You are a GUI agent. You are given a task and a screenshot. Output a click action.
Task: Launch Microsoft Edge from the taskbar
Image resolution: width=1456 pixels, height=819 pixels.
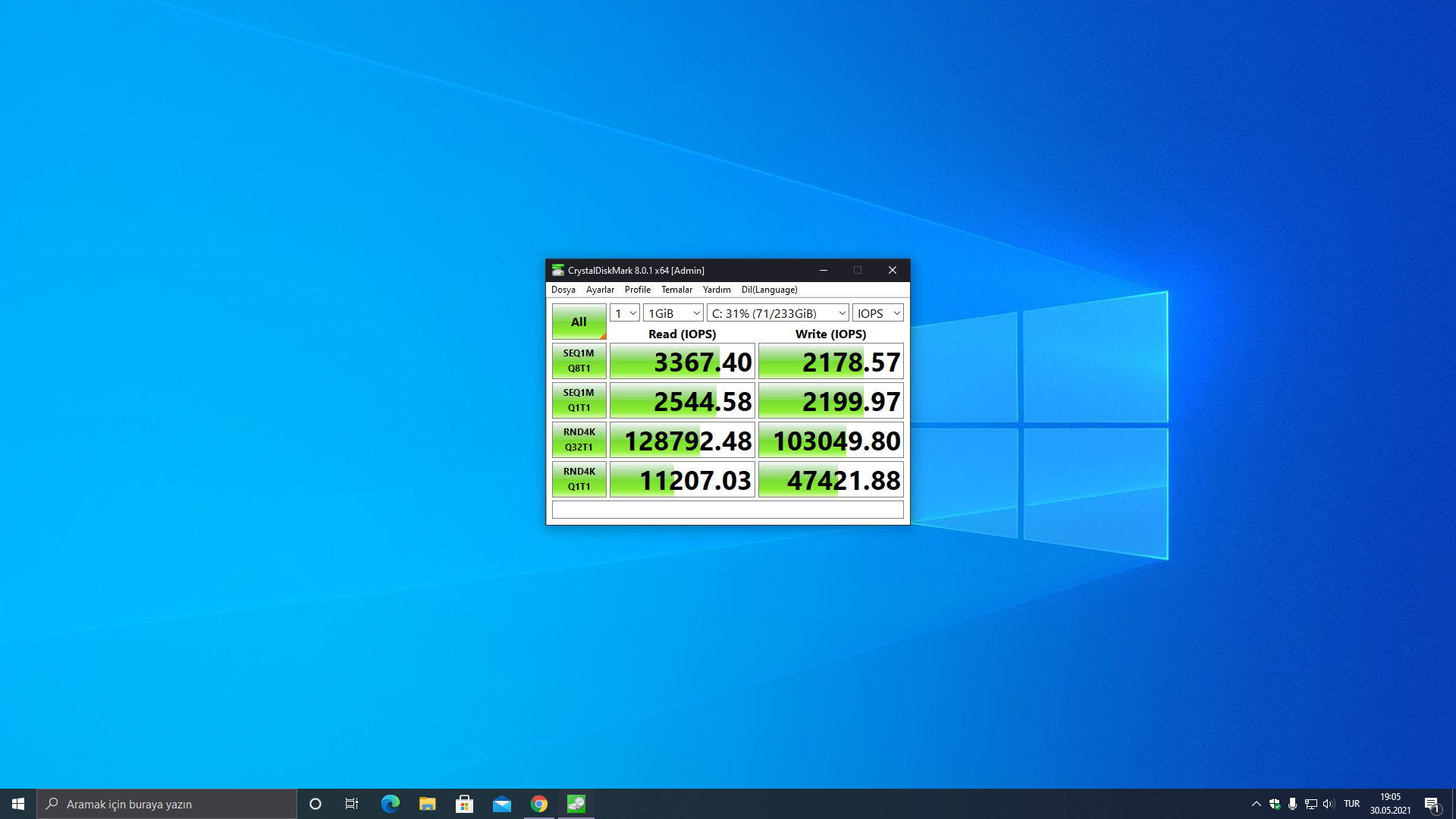point(390,804)
